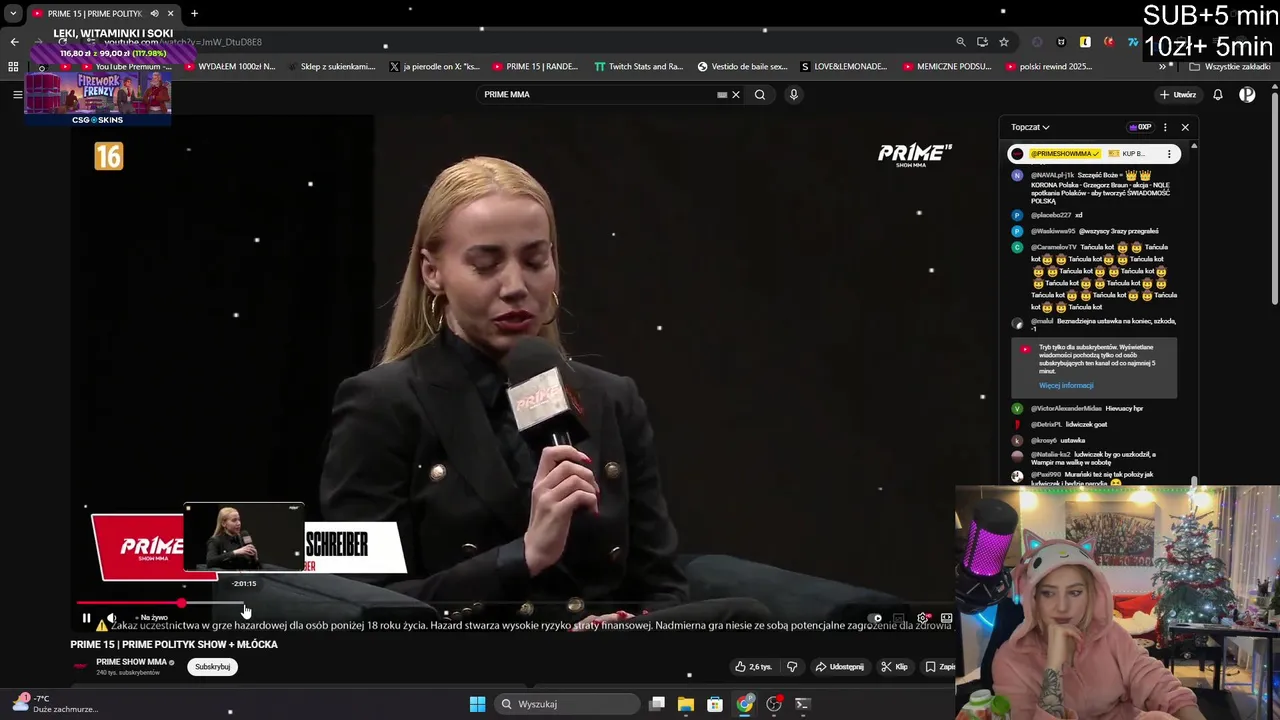Open the PRIME SHOW MMA channel name
Image resolution: width=1280 pixels, height=720 pixels.
[x=131, y=662]
